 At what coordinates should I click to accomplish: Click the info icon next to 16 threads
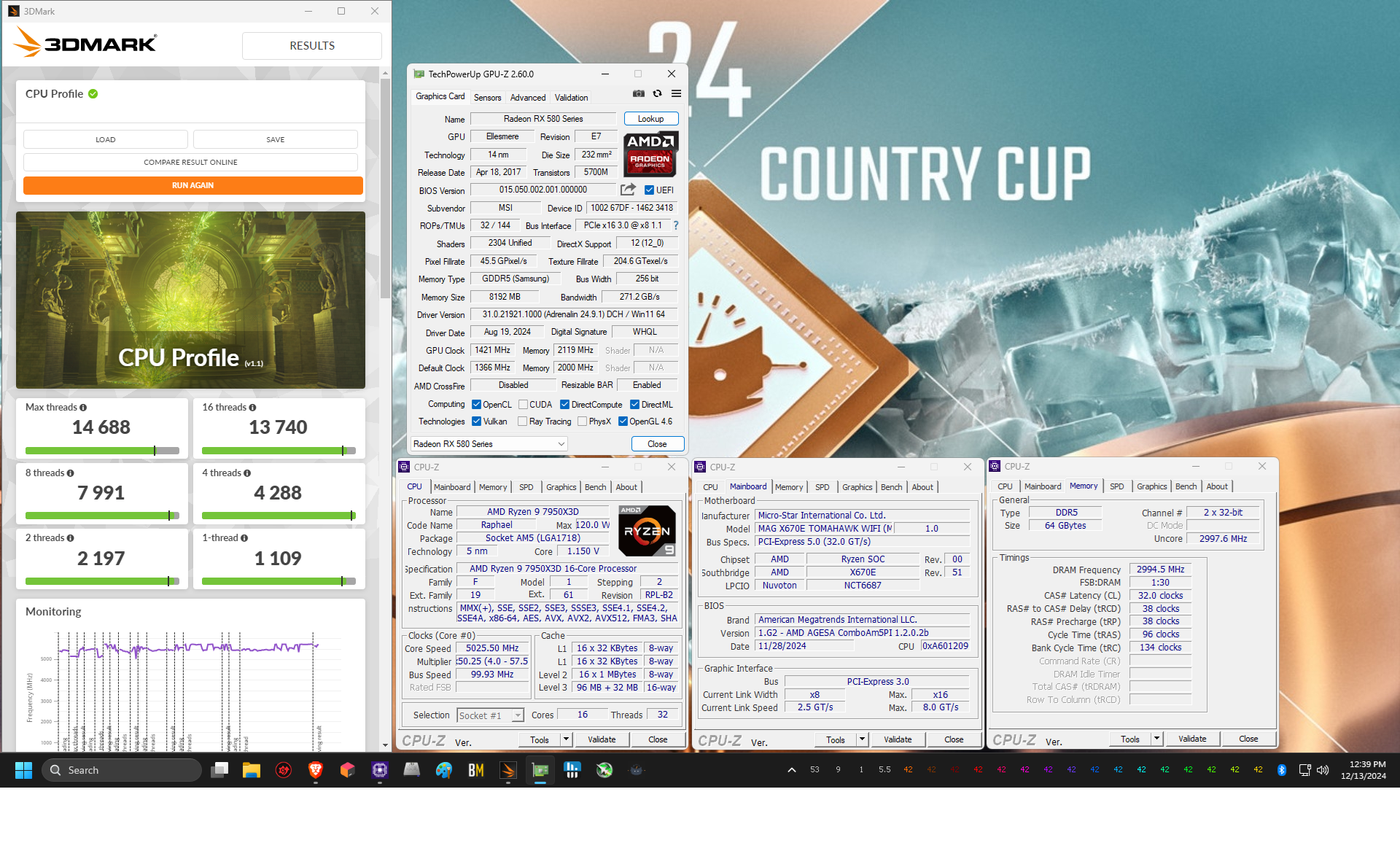252,408
